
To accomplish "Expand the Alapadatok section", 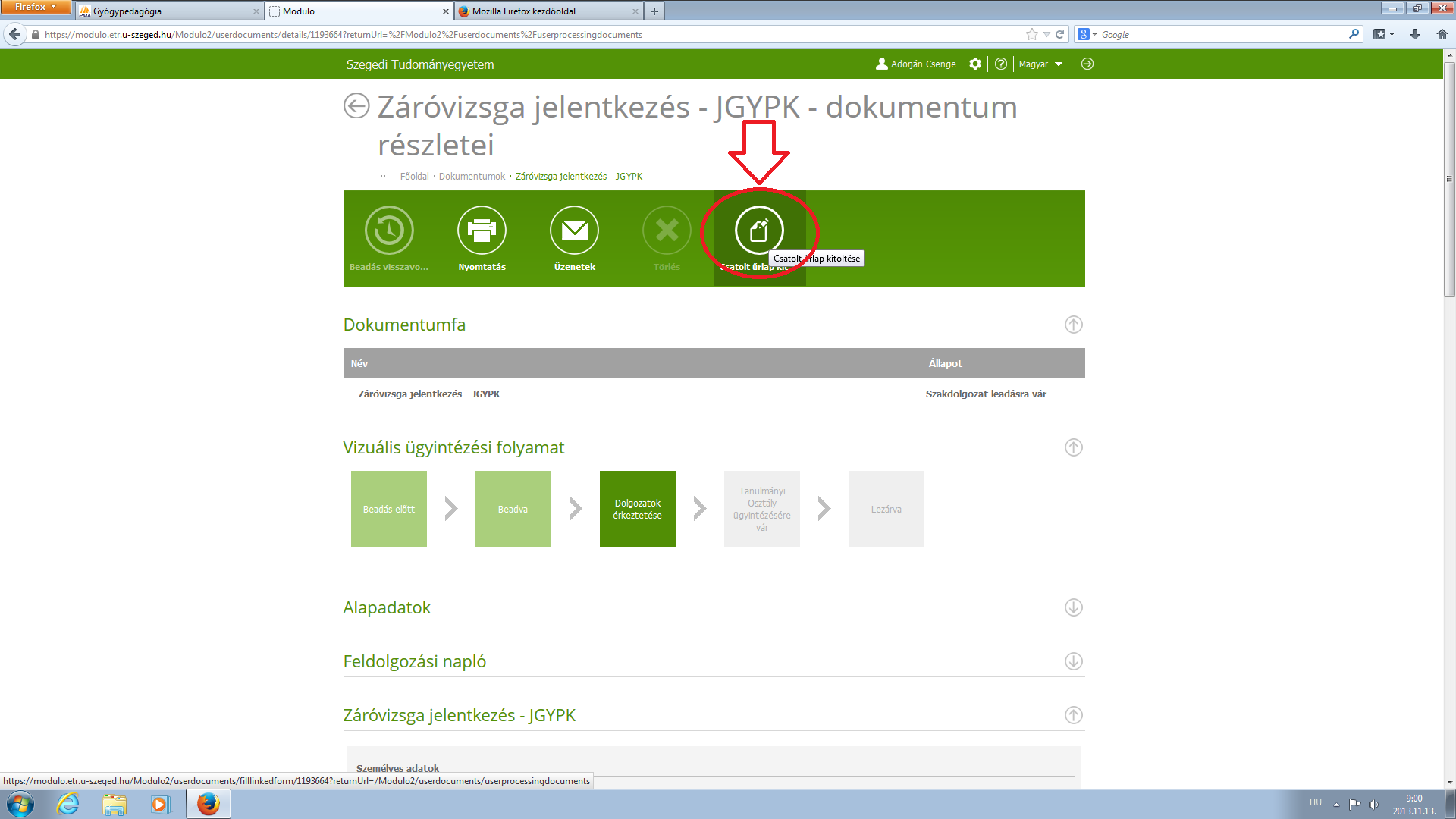I will (1073, 607).
